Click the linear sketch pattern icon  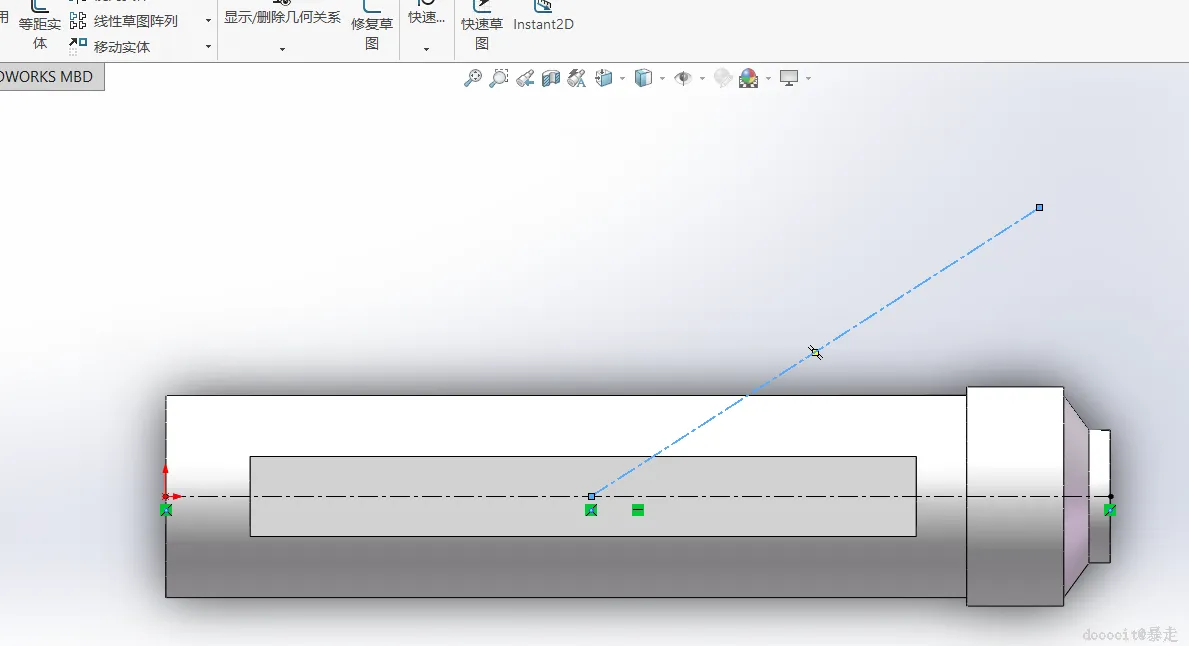[78, 20]
